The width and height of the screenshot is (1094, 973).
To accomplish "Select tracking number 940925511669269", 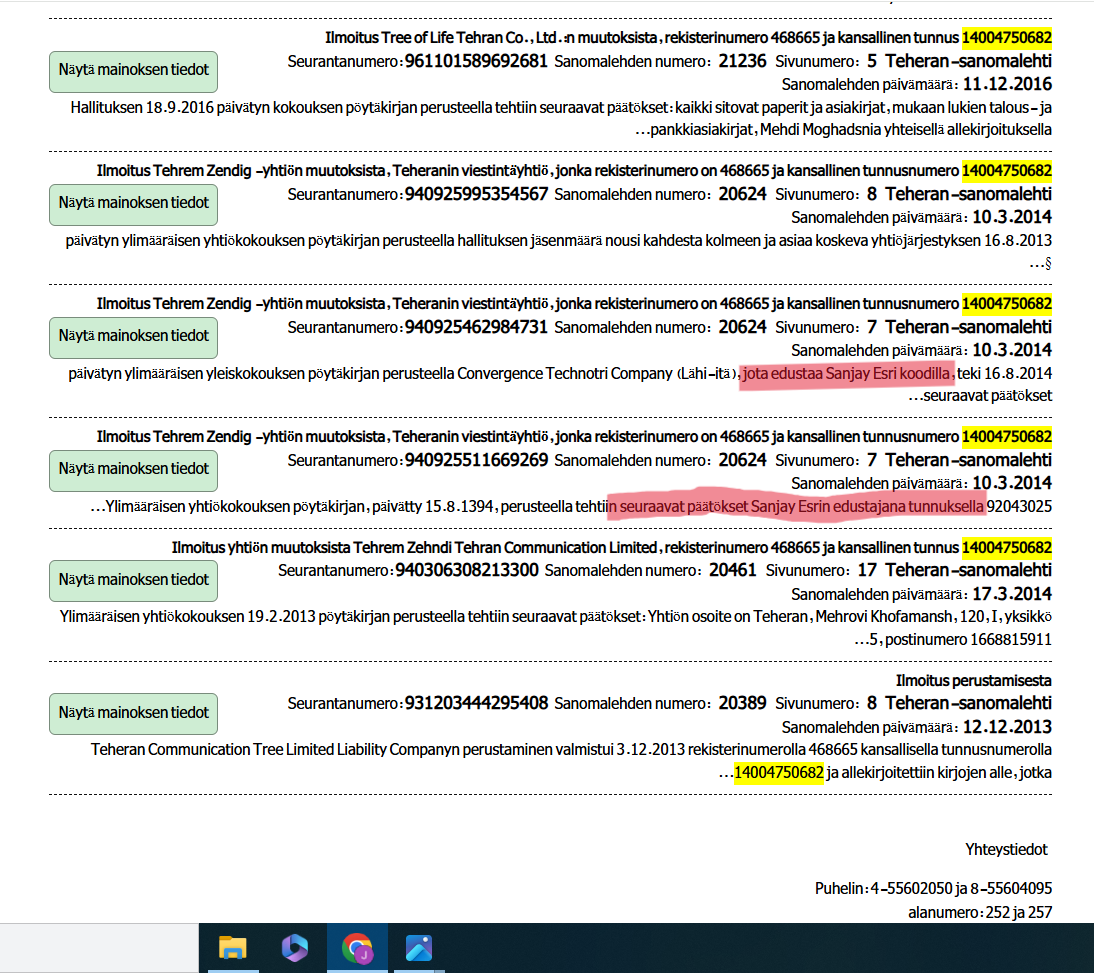I will [477, 460].
